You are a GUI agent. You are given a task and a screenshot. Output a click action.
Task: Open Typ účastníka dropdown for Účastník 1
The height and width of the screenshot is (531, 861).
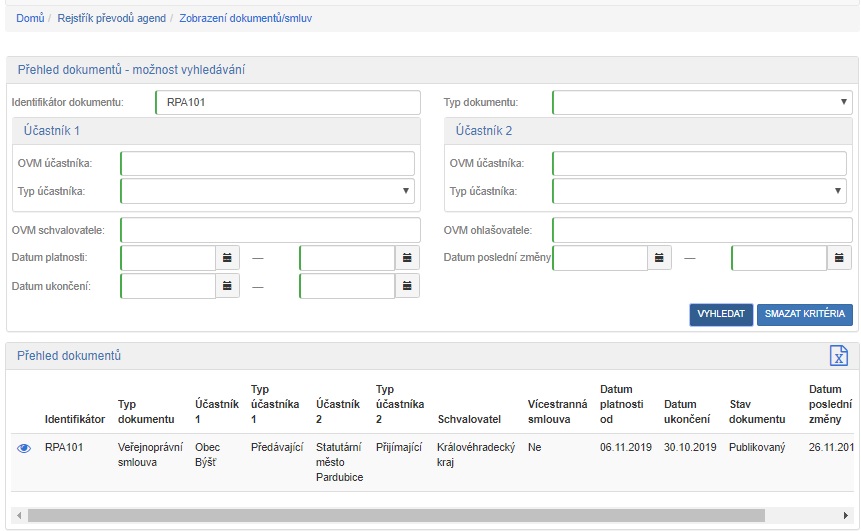267,191
